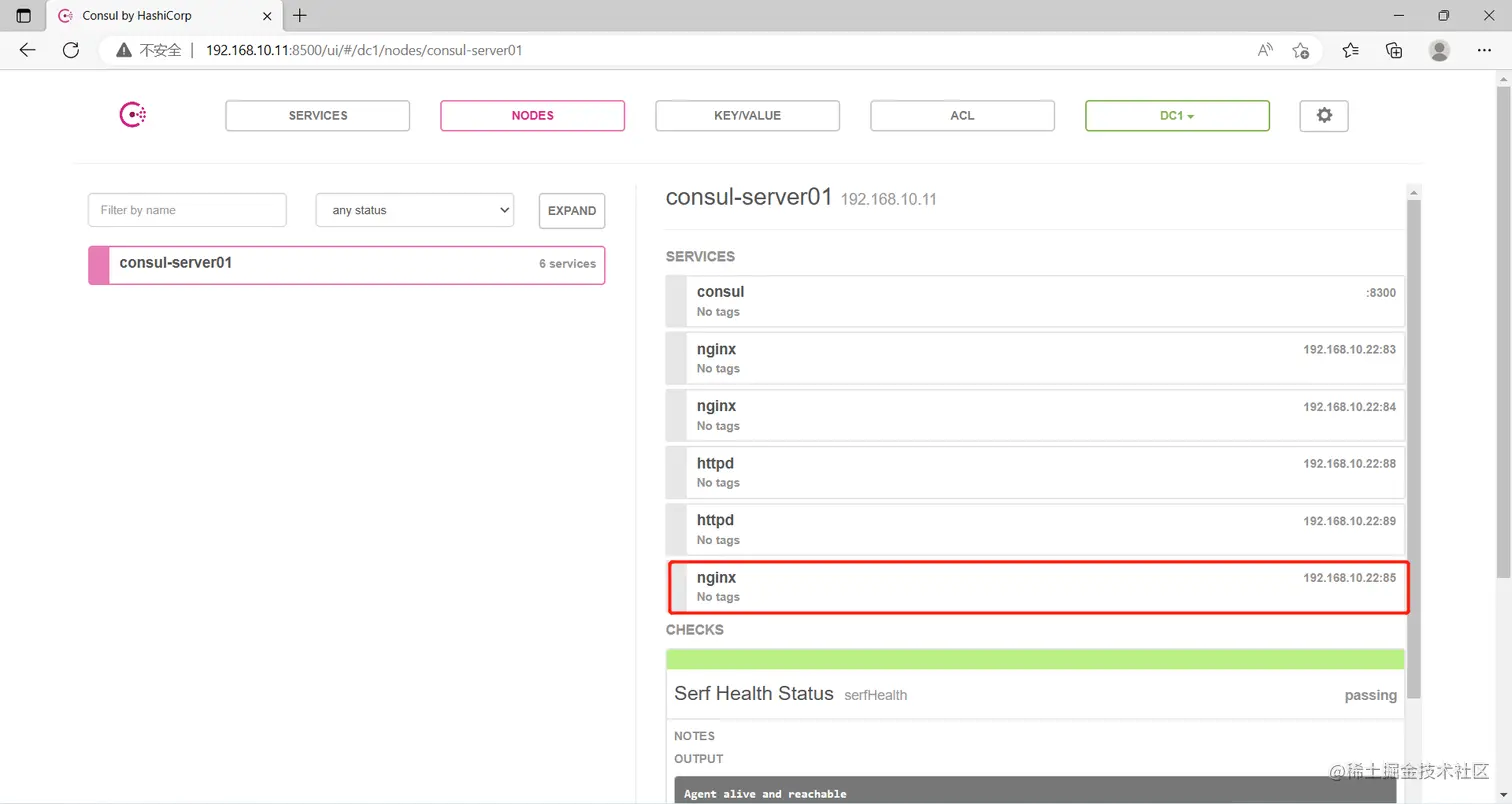Switch to the SERVICES section
The image size is (1512, 804).
pos(318,116)
